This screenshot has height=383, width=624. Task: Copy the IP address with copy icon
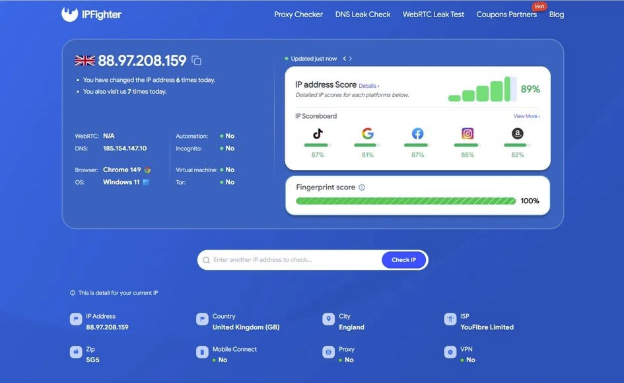(196, 61)
